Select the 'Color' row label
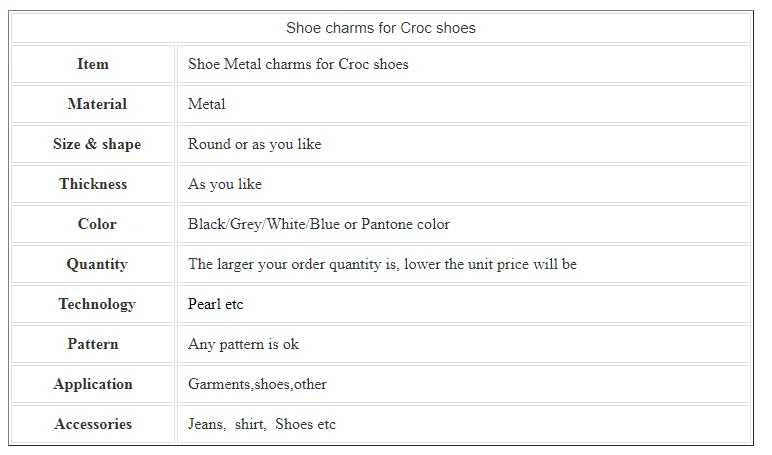The image size is (772, 455). 97,224
